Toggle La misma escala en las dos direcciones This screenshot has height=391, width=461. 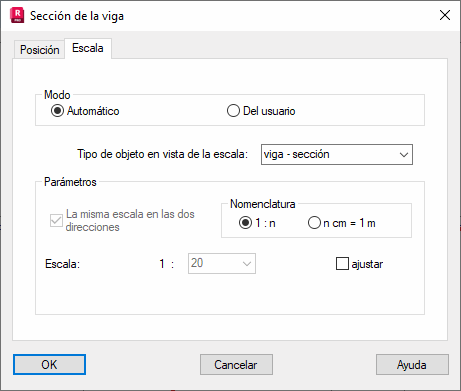56,220
